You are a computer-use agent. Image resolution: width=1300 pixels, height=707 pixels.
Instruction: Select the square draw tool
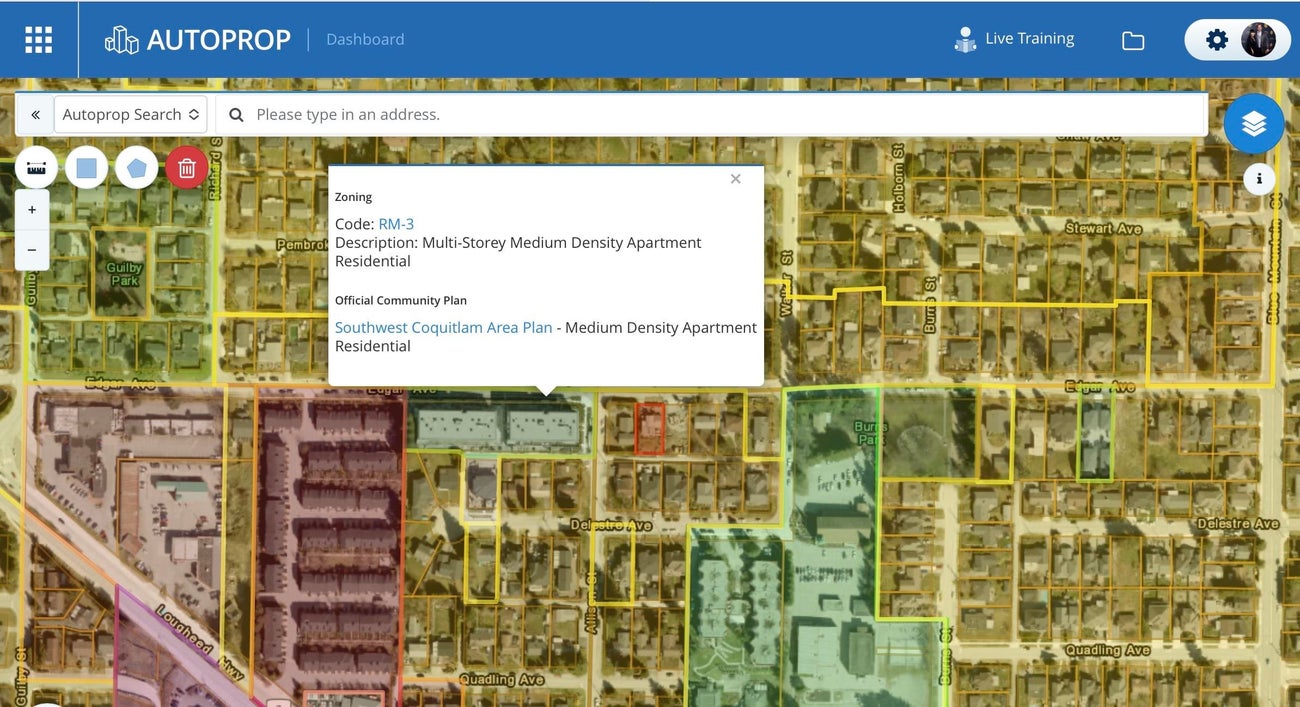[x=87, y=167]
